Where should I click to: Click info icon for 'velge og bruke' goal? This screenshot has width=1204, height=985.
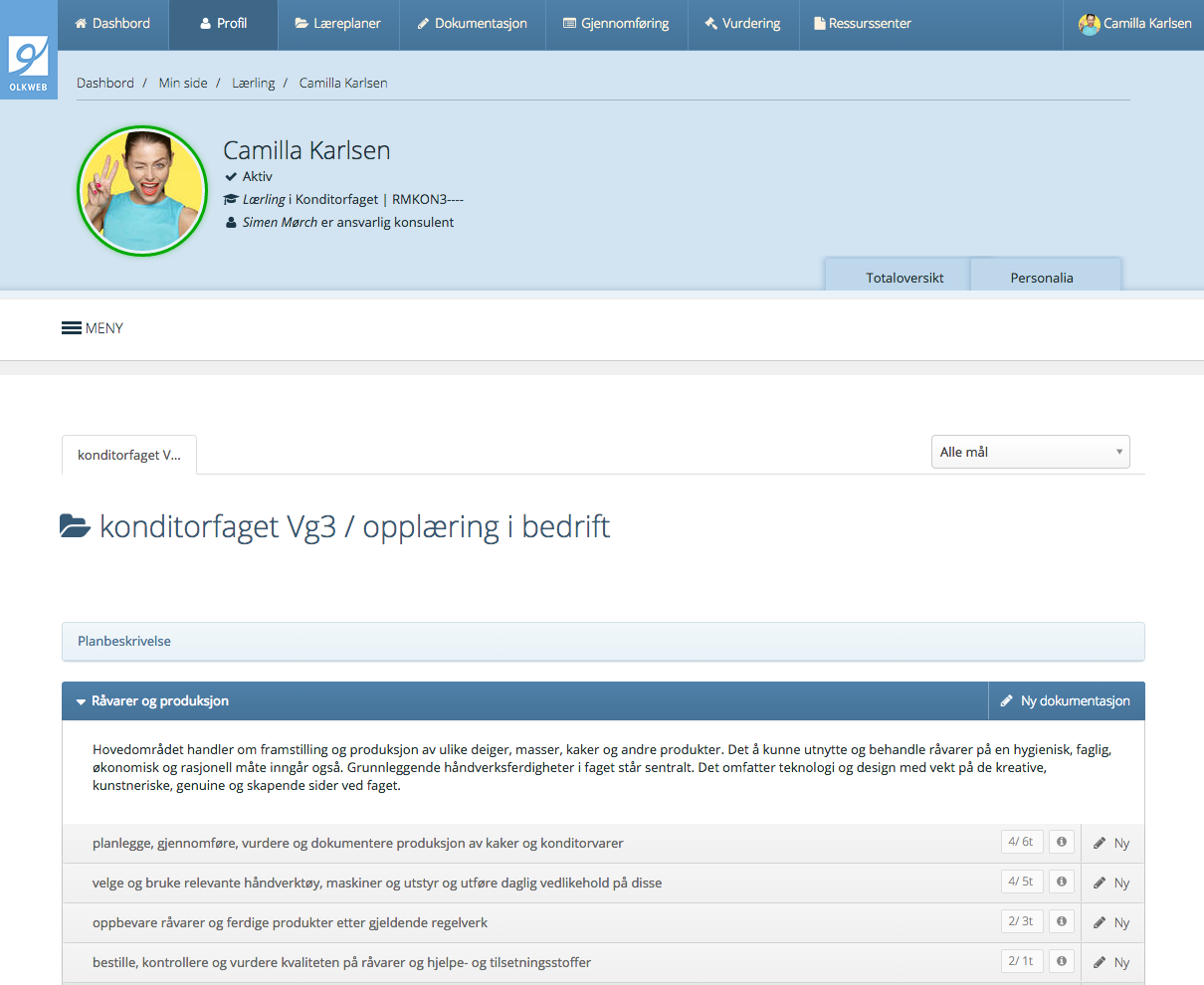(1062, 883)
